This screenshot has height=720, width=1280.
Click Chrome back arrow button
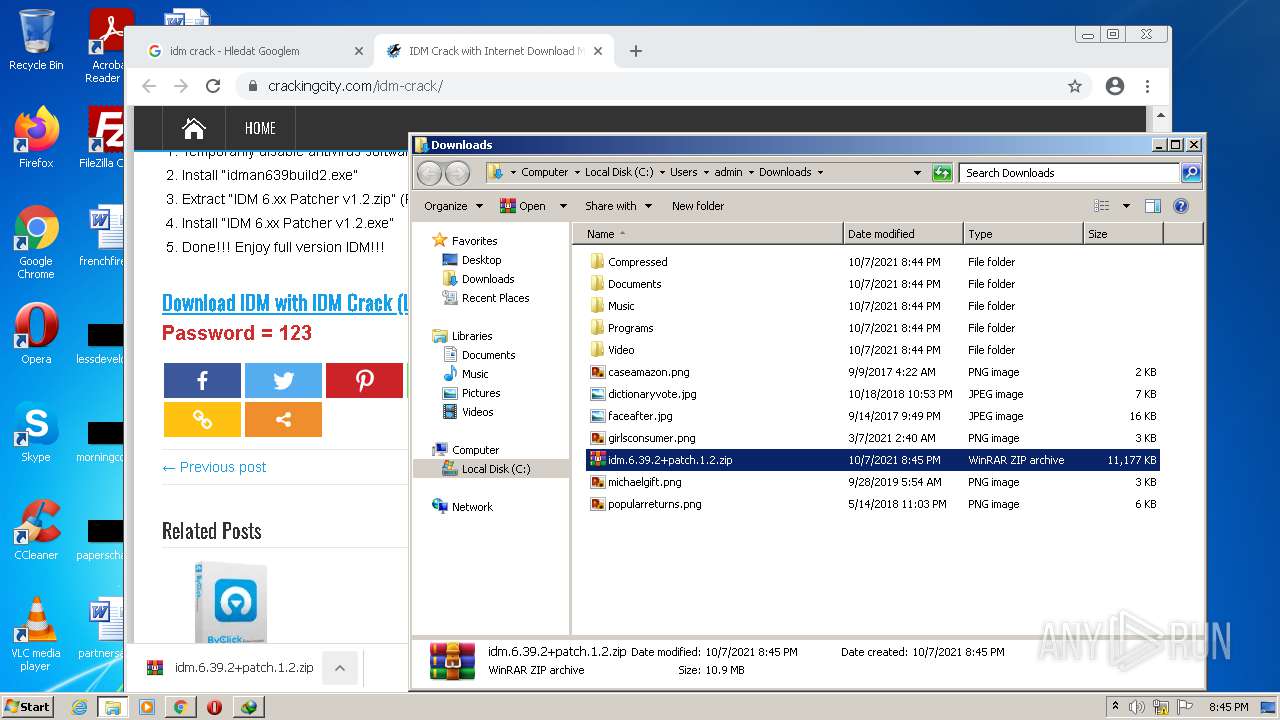point(149,86)
